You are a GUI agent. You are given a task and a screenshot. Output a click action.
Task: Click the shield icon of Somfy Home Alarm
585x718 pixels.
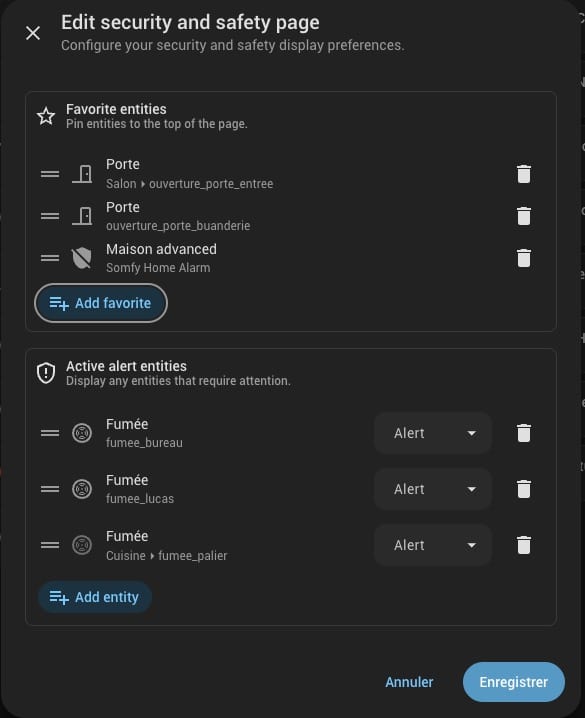(x=82, y=258)
